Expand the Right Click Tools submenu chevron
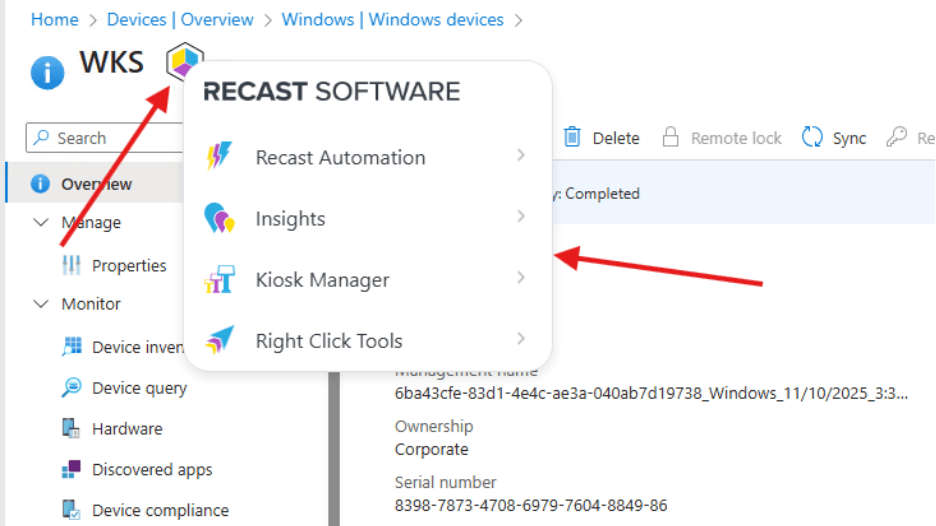This screenshot has height=526, width=936. click(x=521, y=339)
